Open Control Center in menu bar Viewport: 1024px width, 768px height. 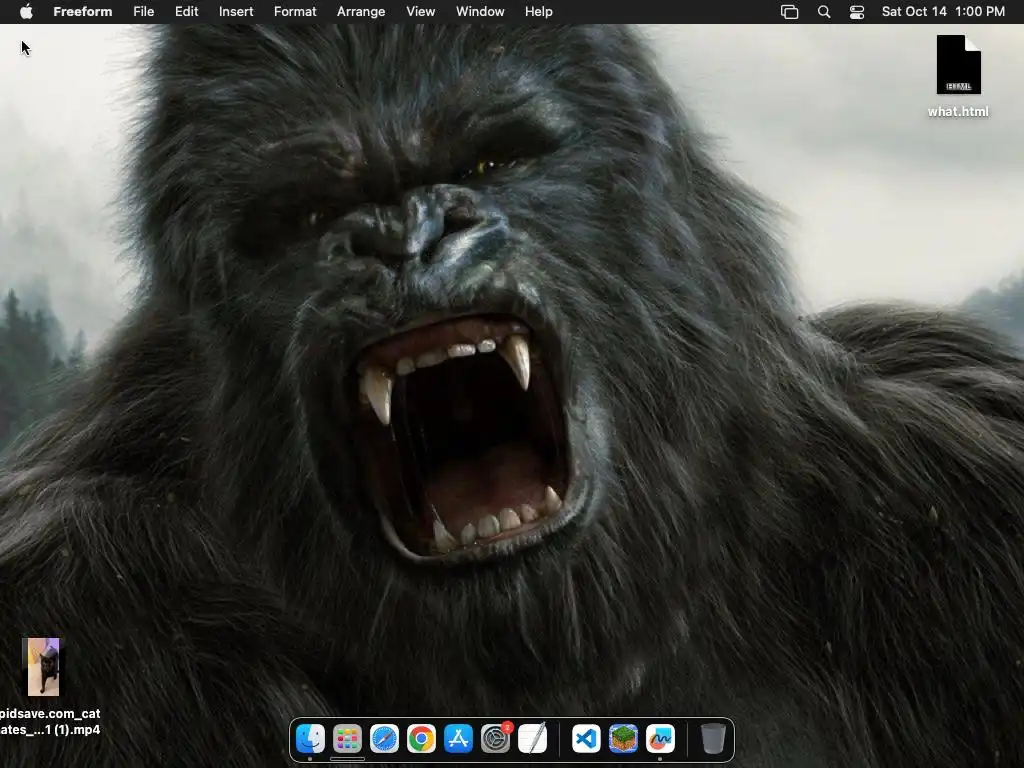(857, 12)
